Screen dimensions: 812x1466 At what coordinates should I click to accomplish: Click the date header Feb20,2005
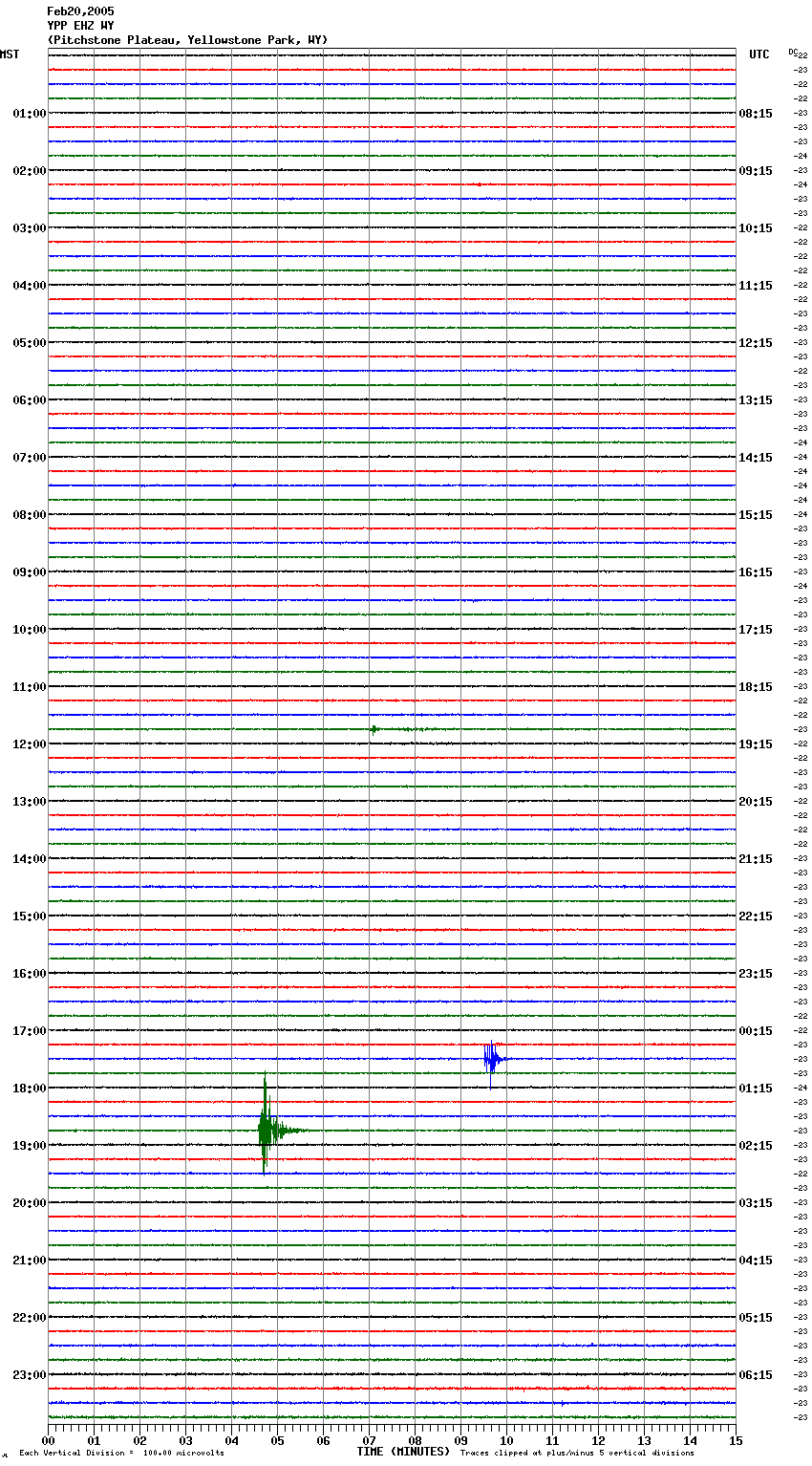click(80, 11)
